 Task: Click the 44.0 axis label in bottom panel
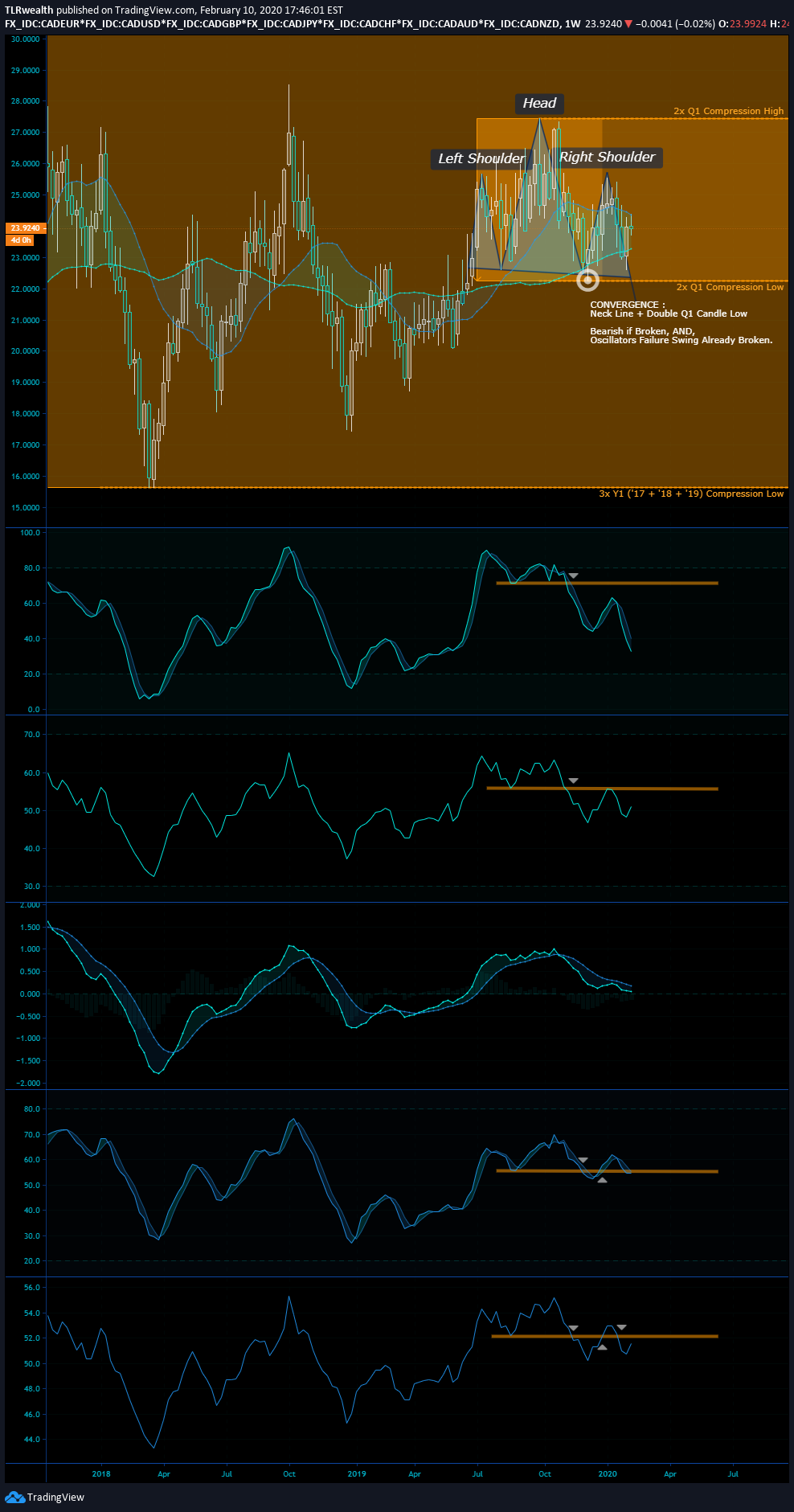tap(32, 1439)
